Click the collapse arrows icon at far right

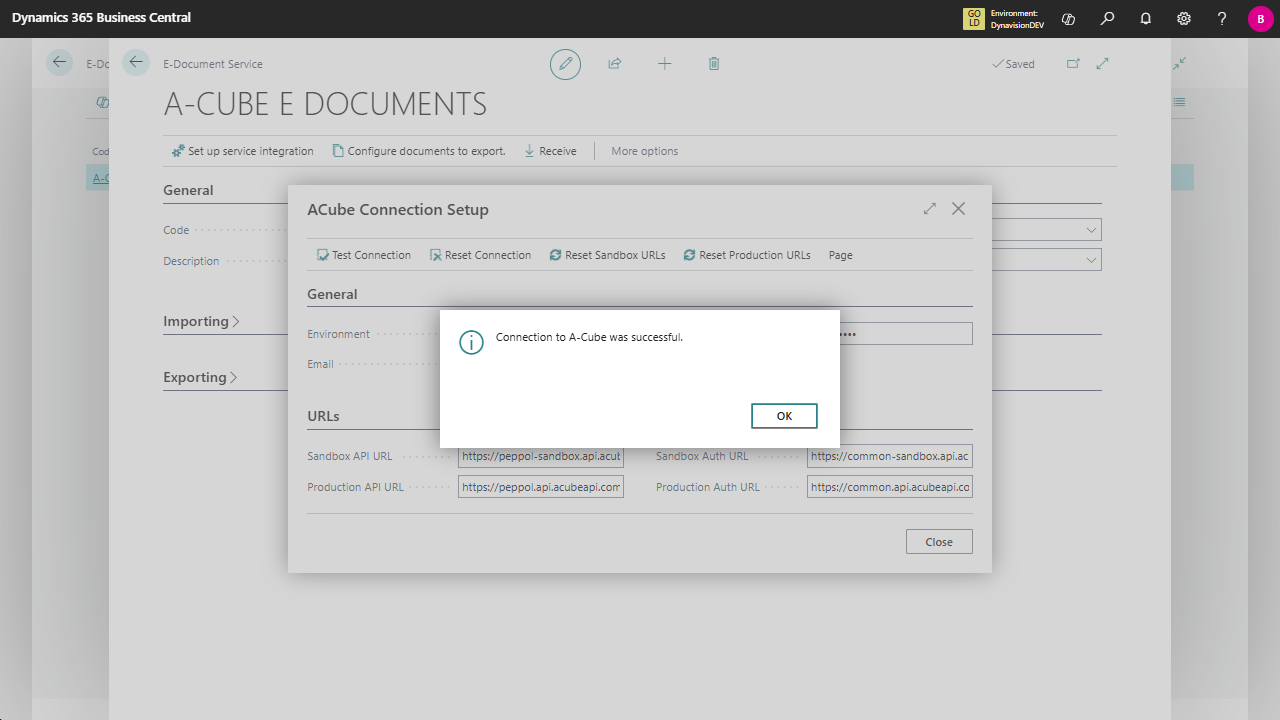1180,63
